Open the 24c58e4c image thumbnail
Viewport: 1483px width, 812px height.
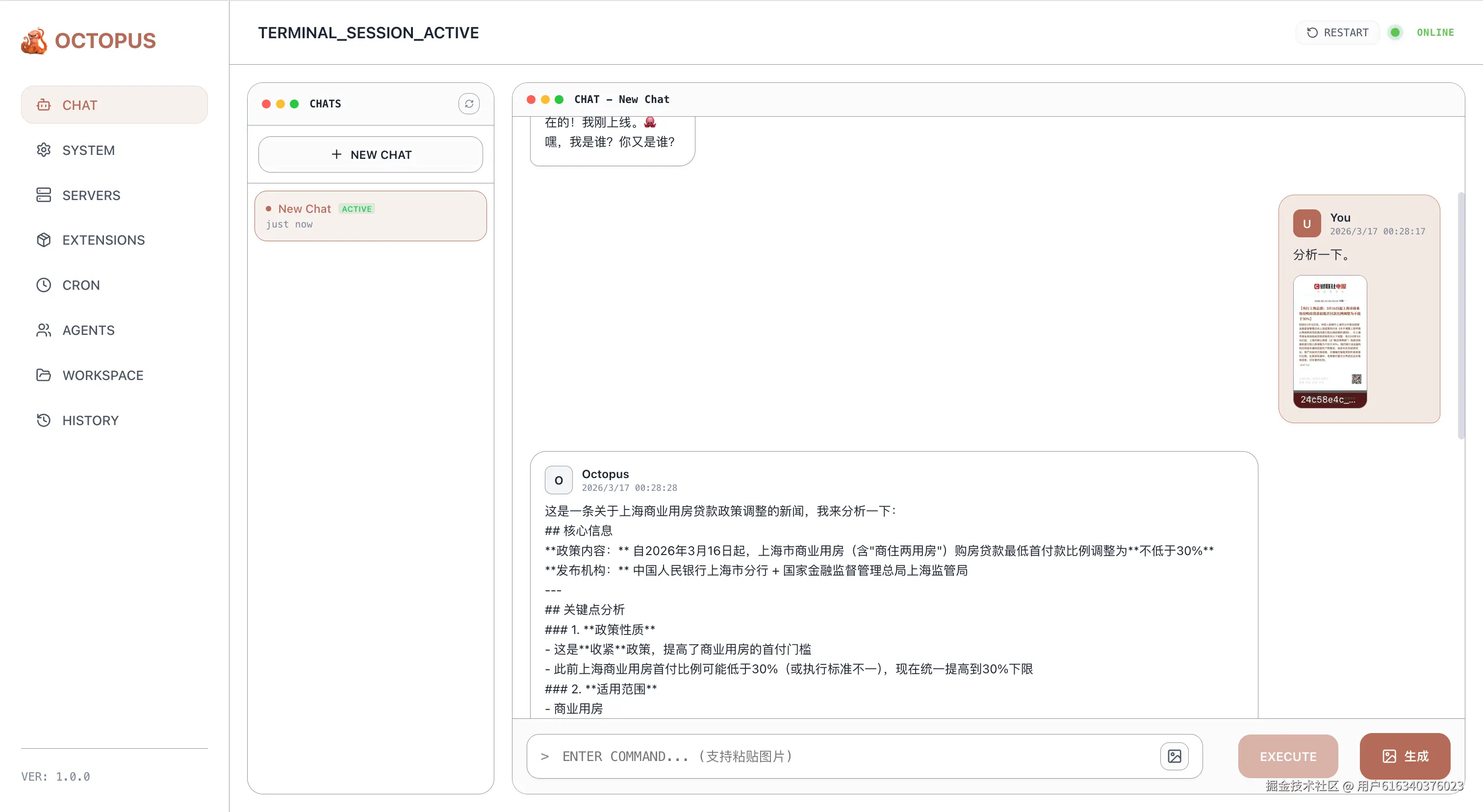click(x=1330, y=342)
